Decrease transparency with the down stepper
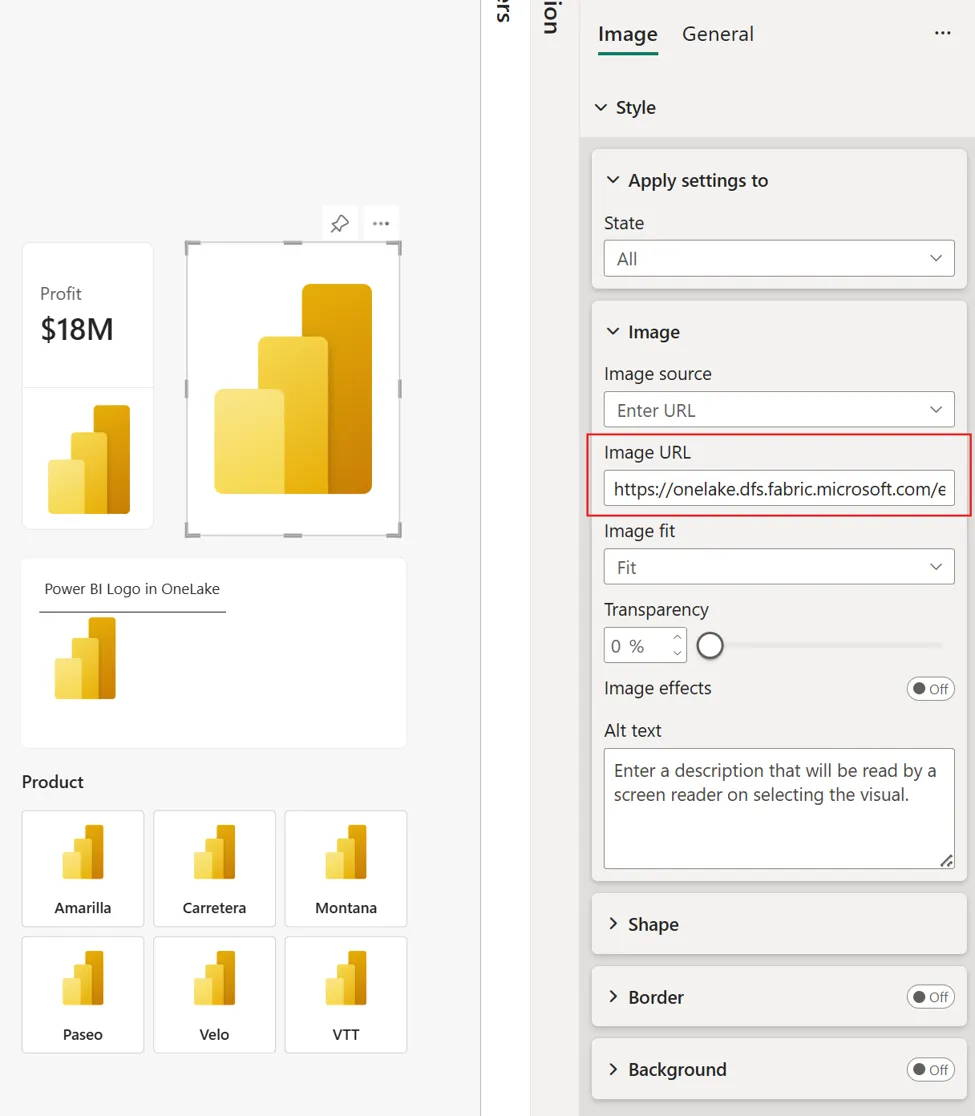Viewport: 975px width, 1116px height. [678, 653]
